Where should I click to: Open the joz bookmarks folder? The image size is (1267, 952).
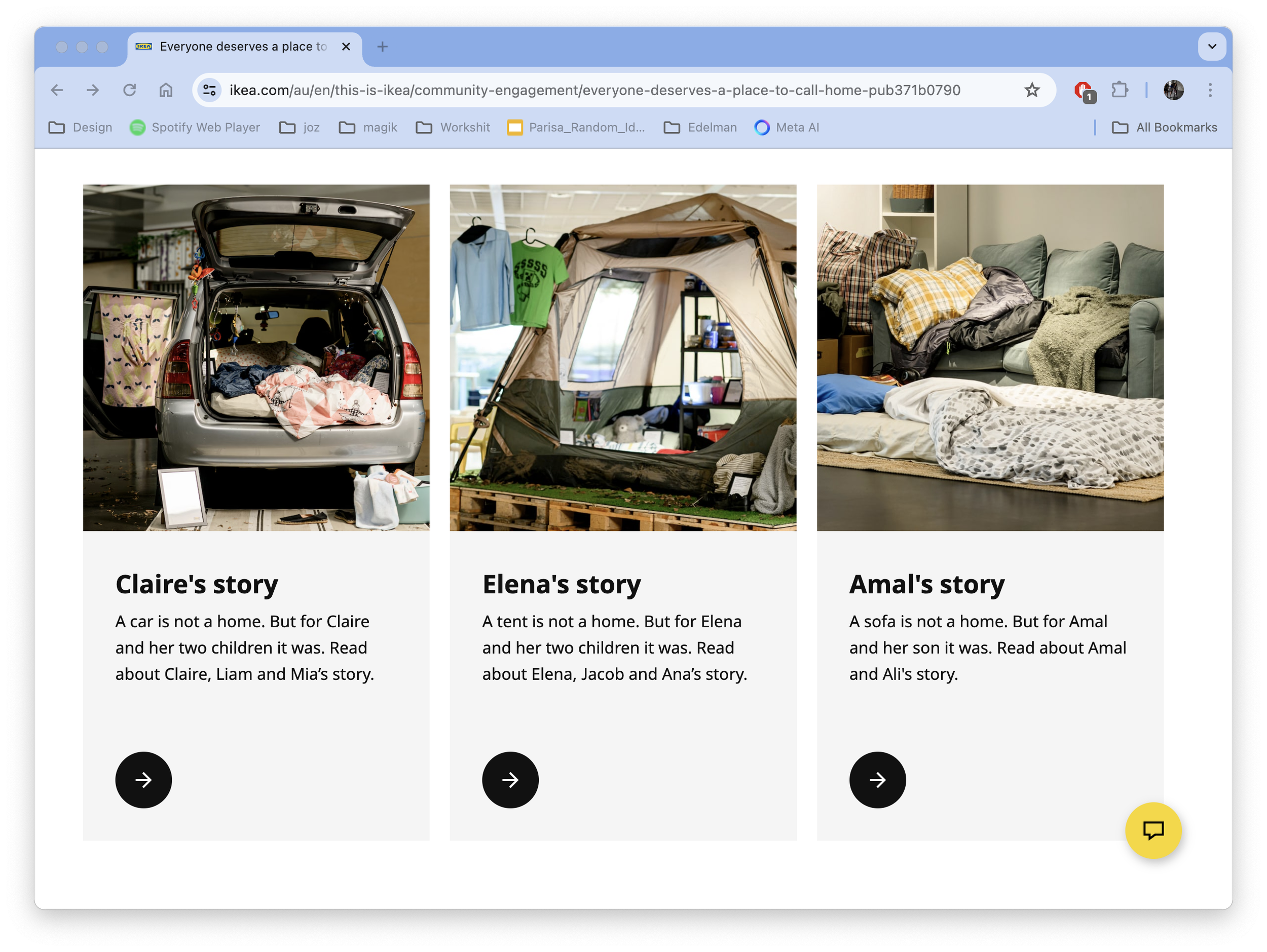(x=300, y=127)
